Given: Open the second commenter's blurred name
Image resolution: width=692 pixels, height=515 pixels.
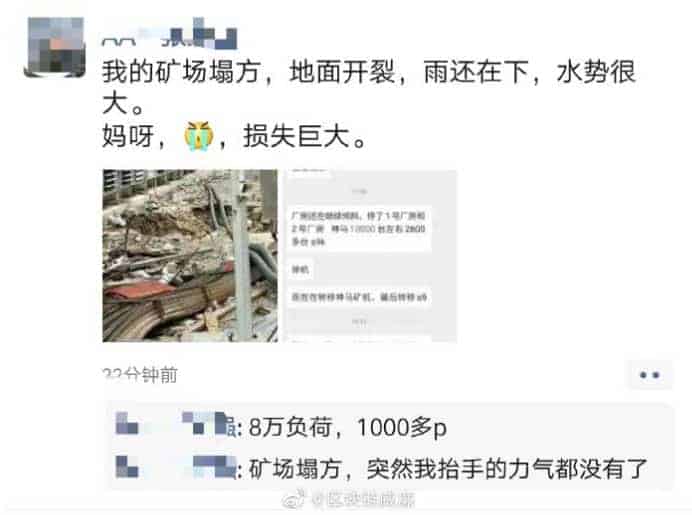Looking at the screenshot, I should pos(175,467).
